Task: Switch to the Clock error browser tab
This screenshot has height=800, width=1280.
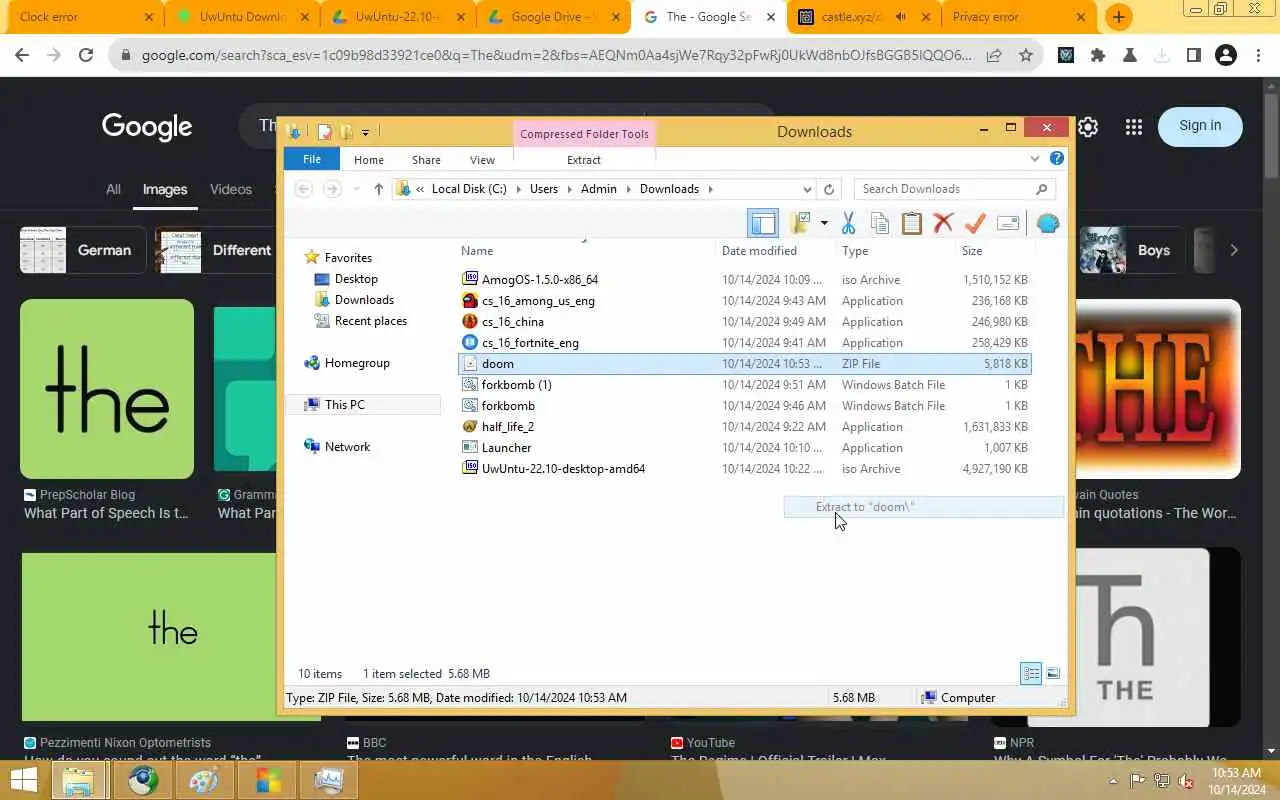Action: pos(82,17)
